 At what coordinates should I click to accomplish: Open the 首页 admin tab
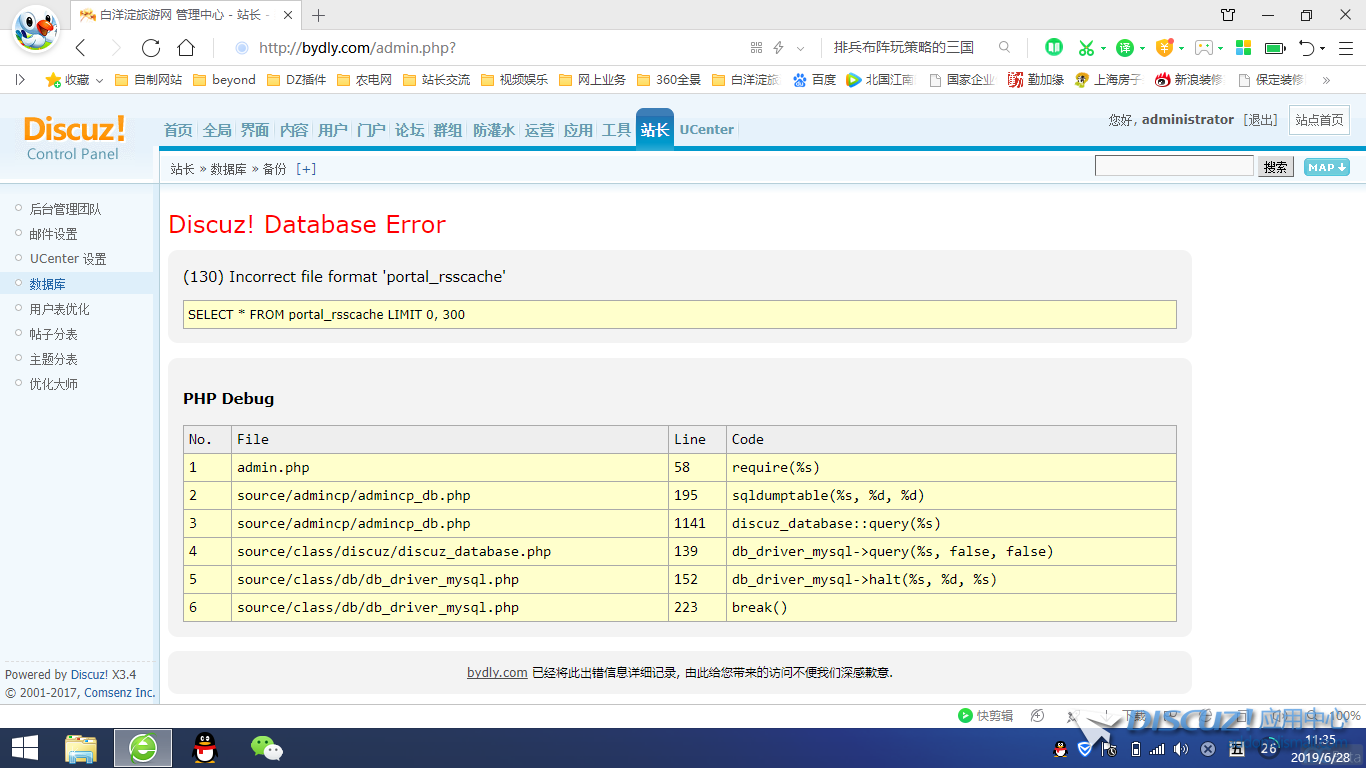point(178,130)
